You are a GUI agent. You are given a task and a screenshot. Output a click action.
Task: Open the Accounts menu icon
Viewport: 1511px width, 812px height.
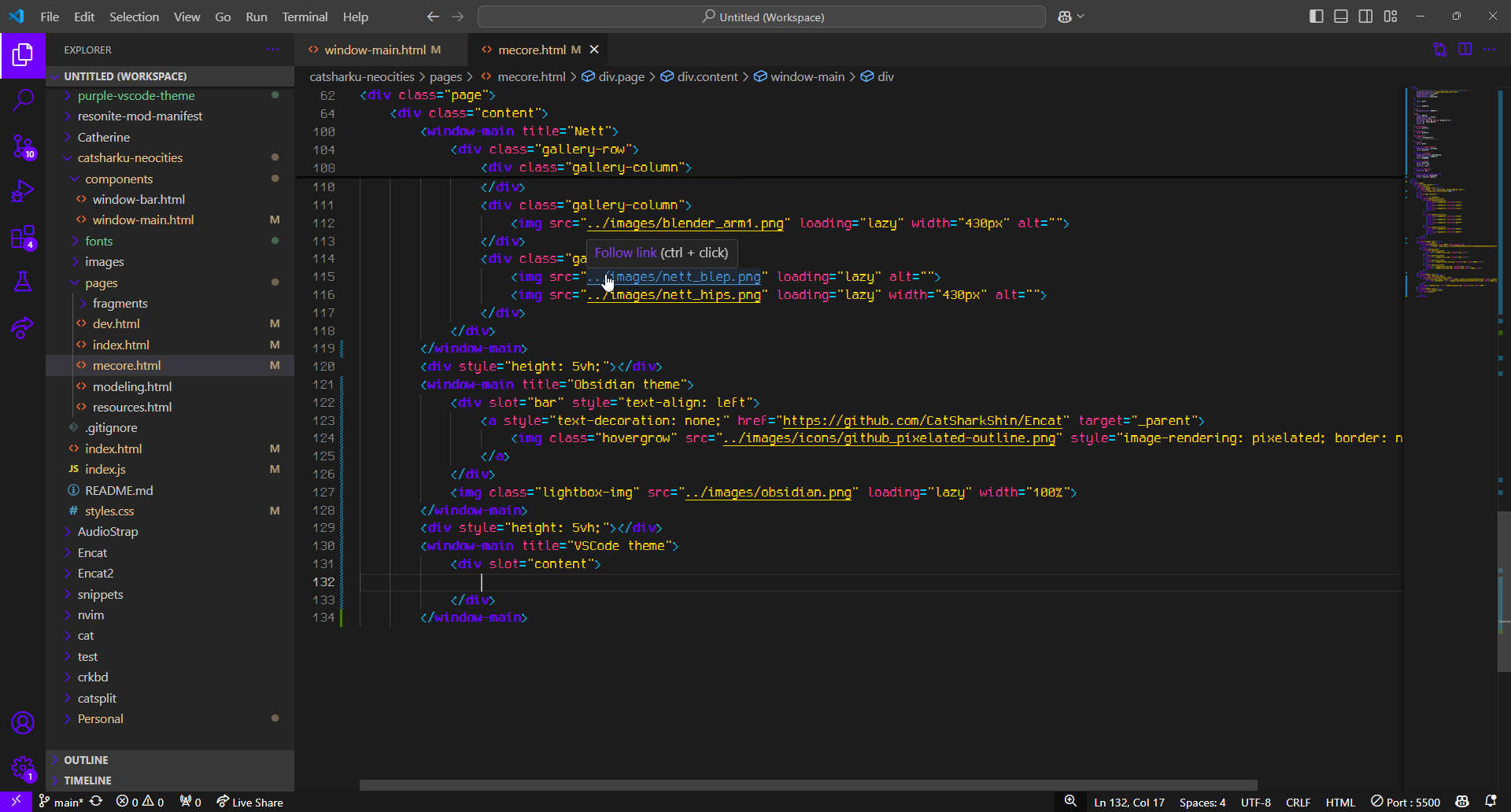coord(23,722)
